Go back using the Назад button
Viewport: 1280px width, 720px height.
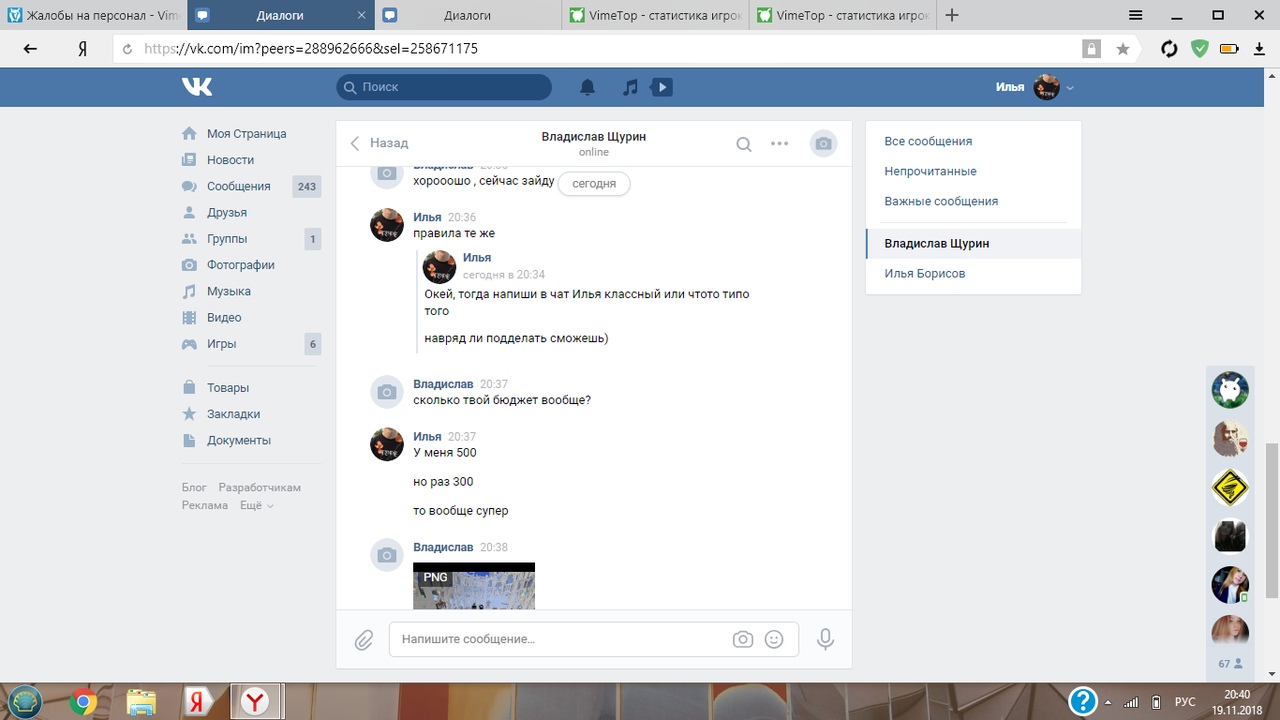379,143
